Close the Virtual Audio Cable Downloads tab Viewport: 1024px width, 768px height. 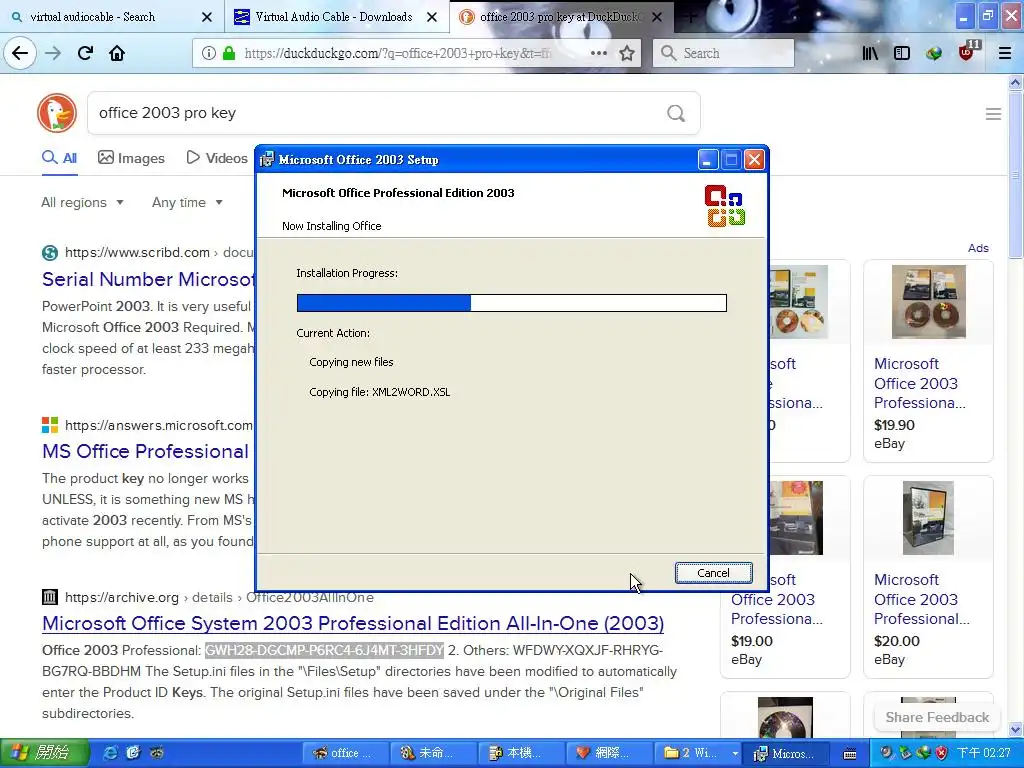tap(432, 17)
